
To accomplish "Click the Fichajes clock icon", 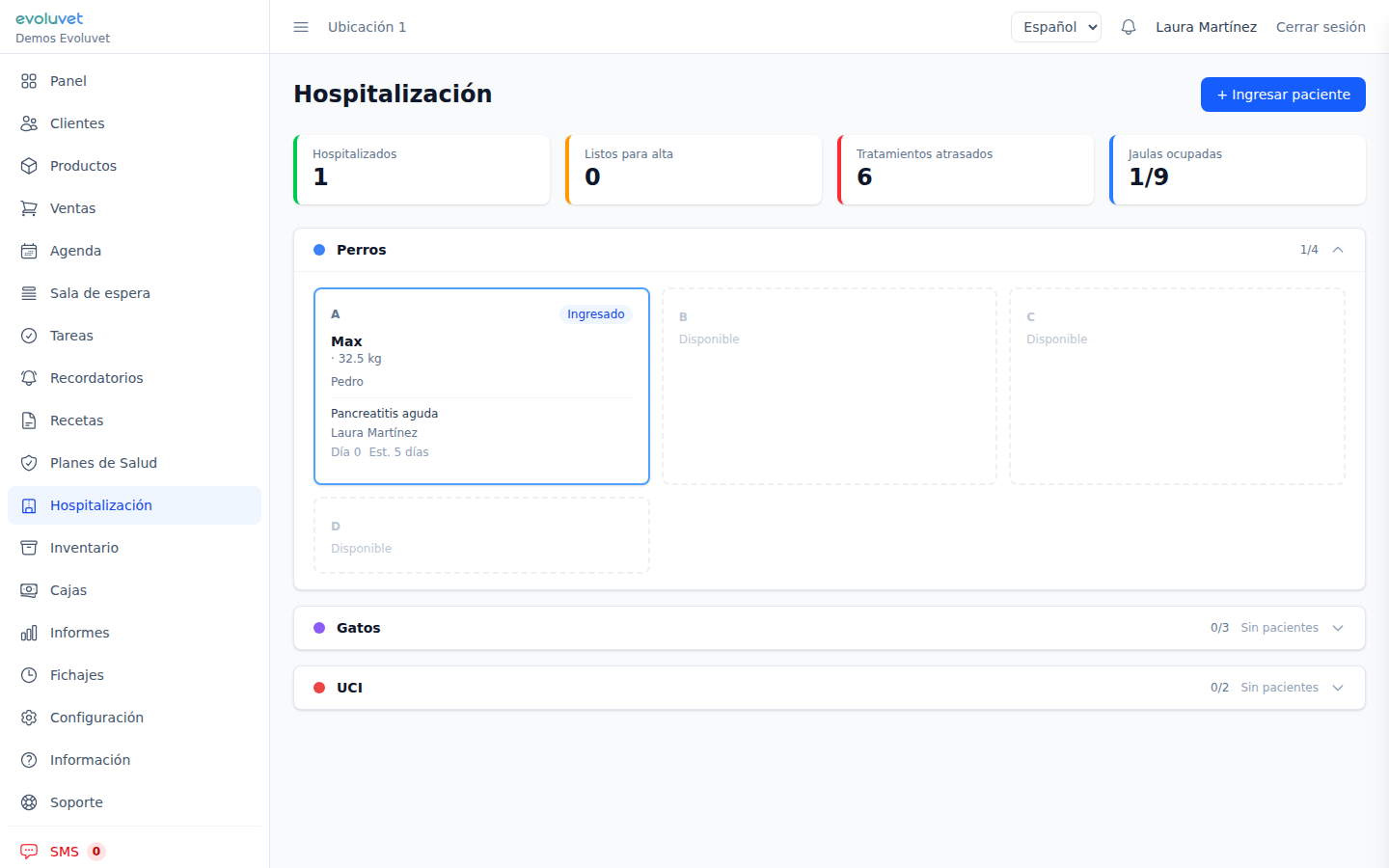I will (x=29, y=675).
